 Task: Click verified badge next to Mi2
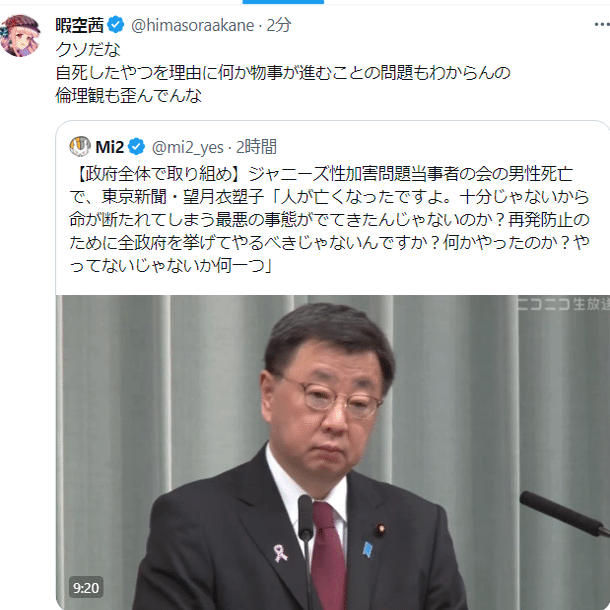(137, 147)
